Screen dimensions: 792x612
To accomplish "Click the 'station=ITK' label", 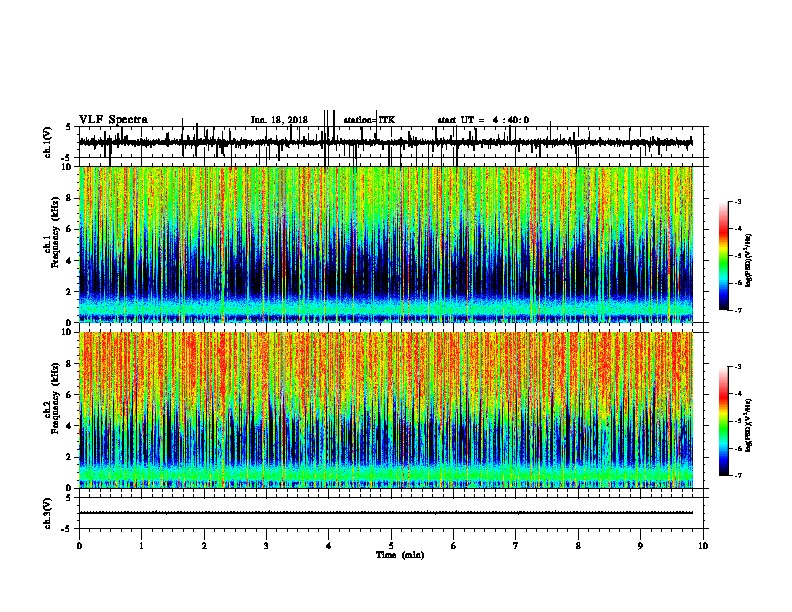I will coord(369,120).
